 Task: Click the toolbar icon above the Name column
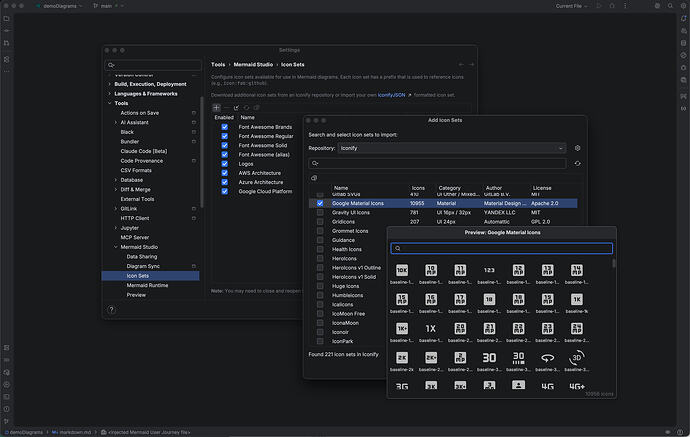[314, 178]
